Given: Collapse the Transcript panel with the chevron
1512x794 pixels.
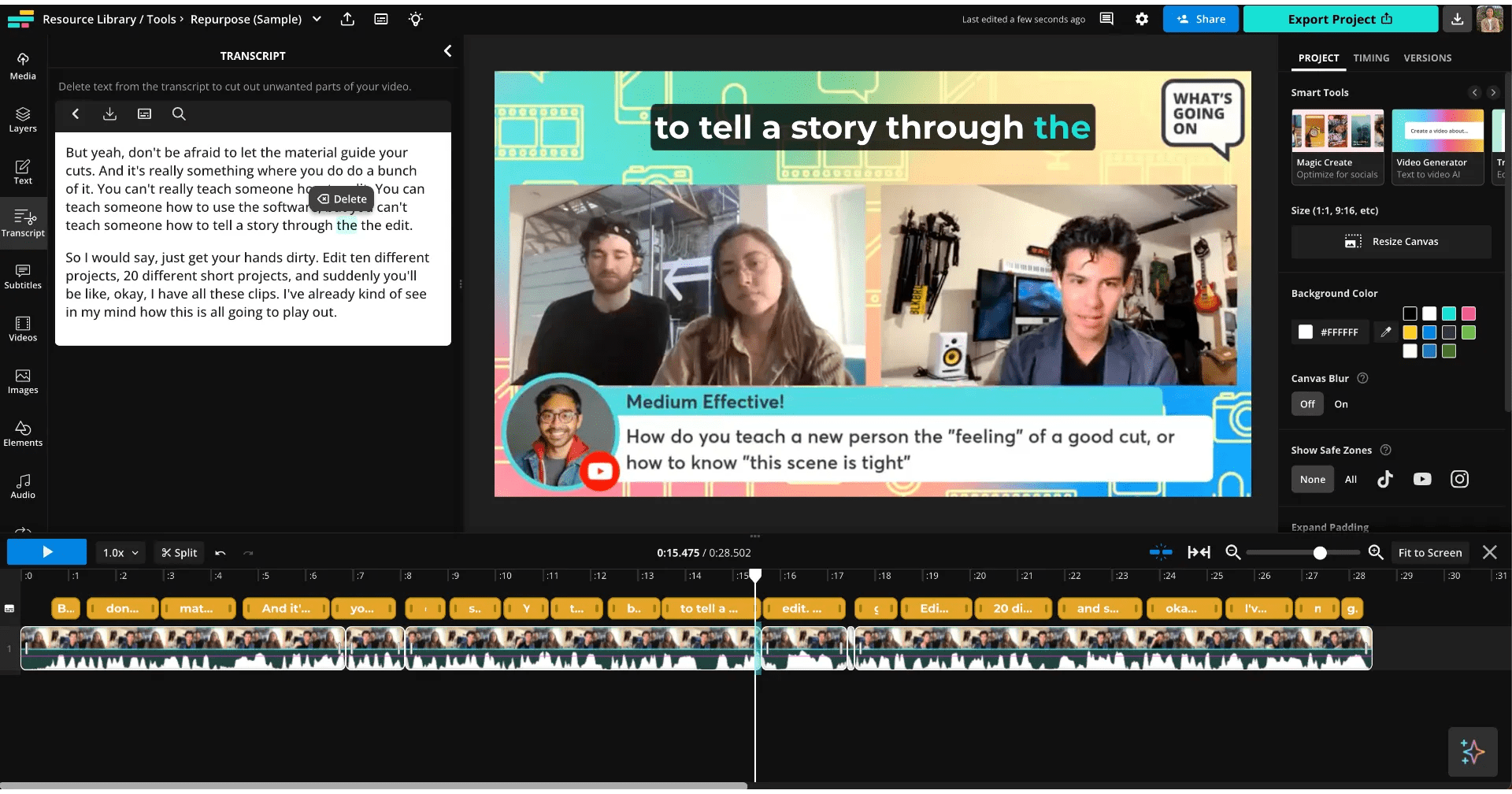Looking at the screenshot, I should tap(447, 51).
